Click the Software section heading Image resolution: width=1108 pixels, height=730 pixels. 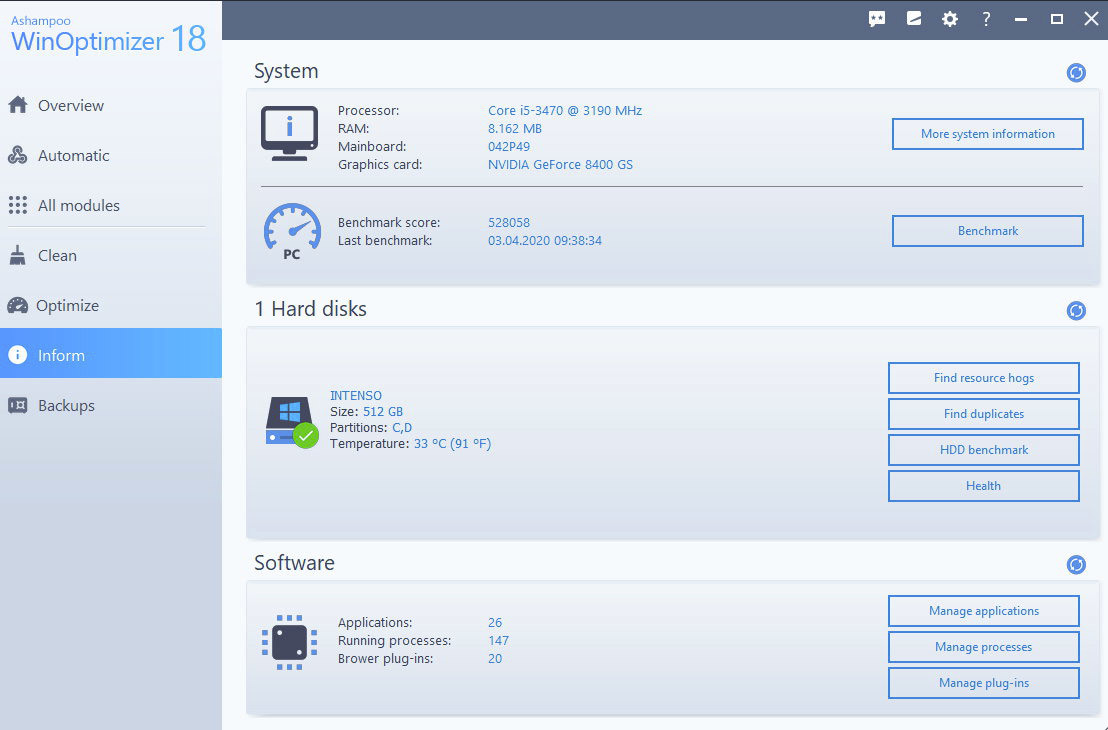[x=294, y=563]
